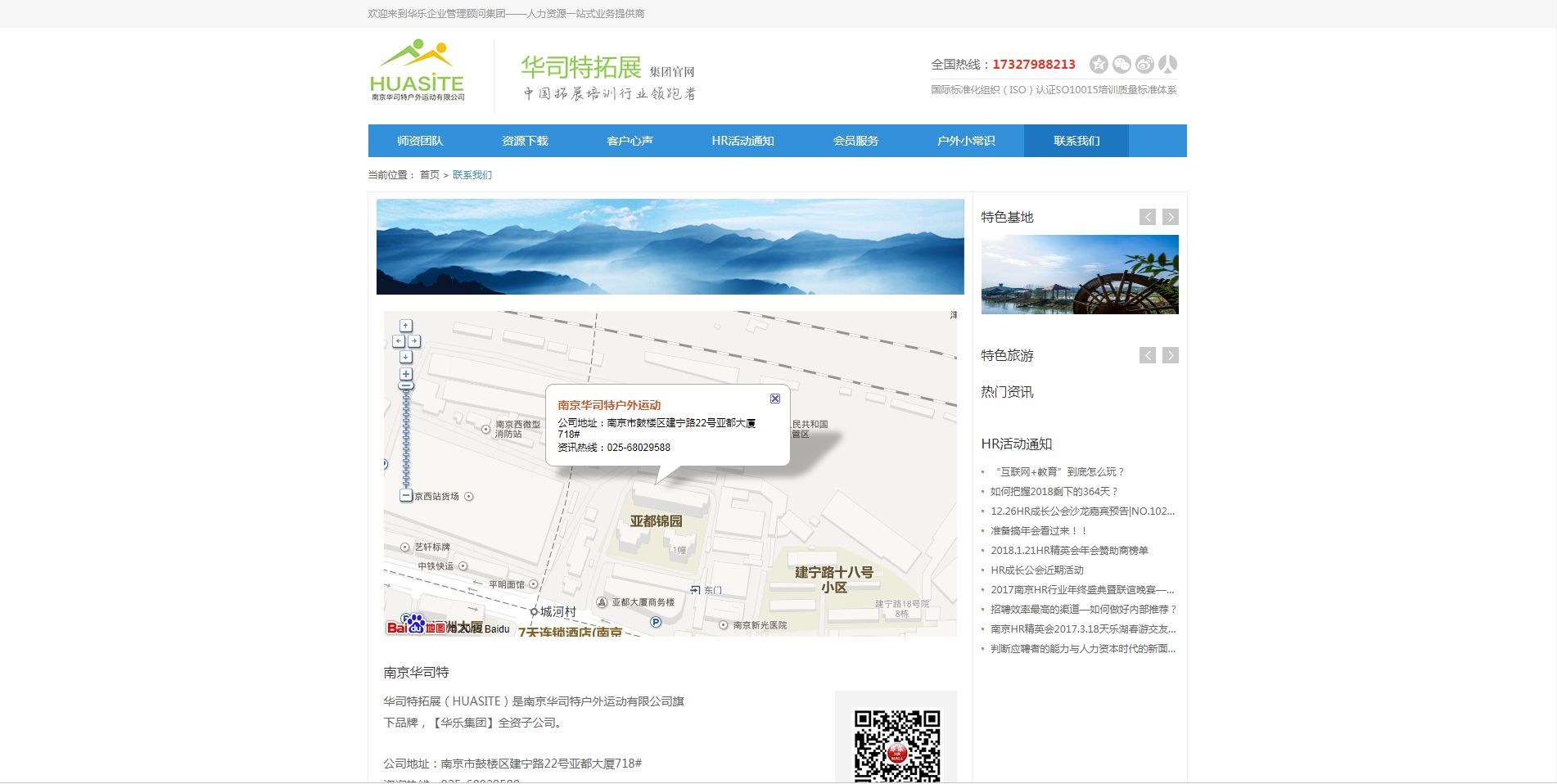Zoom in the map with plus button
Screen dimensions: 1557x784
(406, 374)
